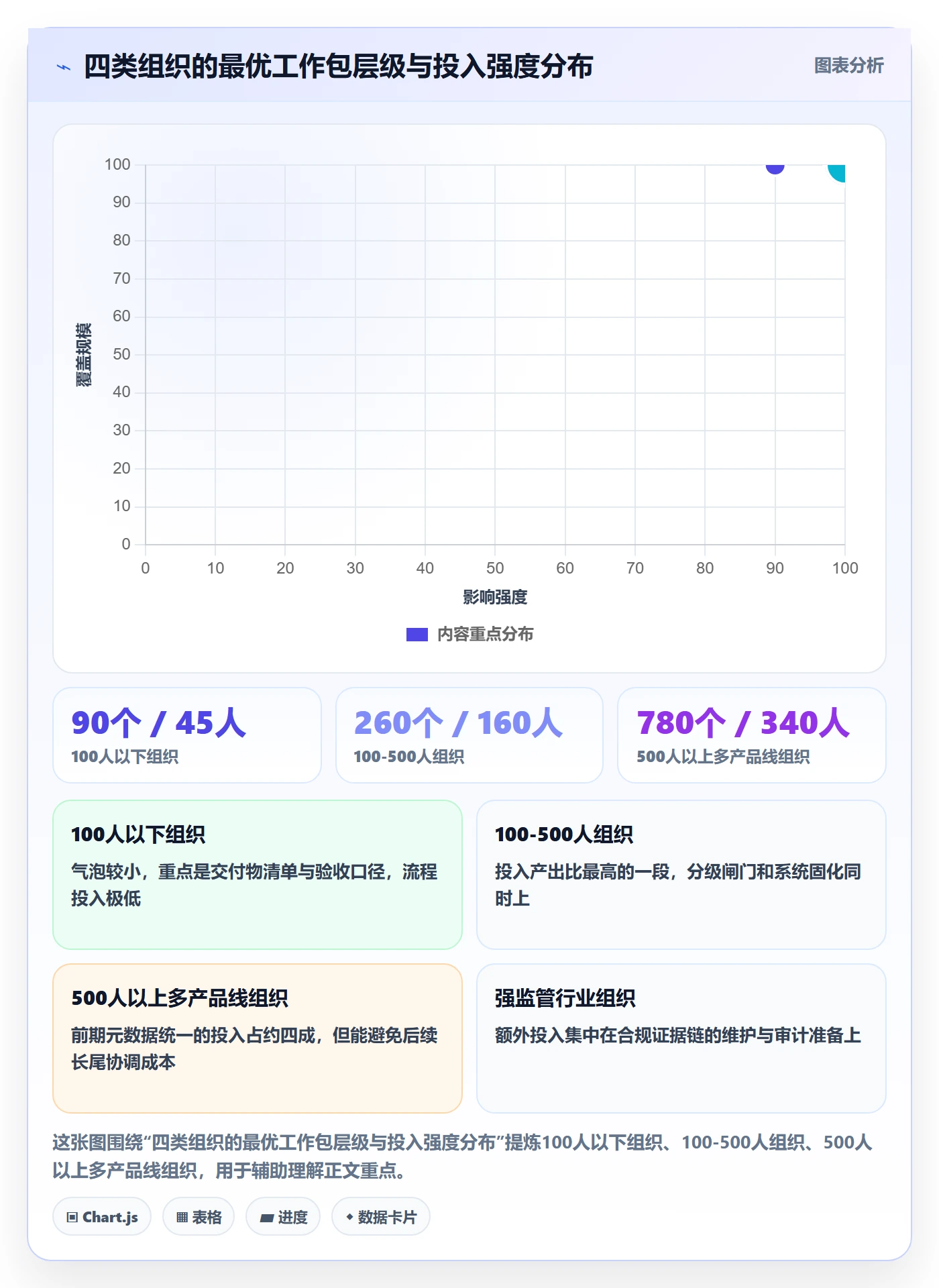The width and height of the screenshot is (939, 1288).
Task: Click the 内容重点分布 legend label
Action: point(485,635)
